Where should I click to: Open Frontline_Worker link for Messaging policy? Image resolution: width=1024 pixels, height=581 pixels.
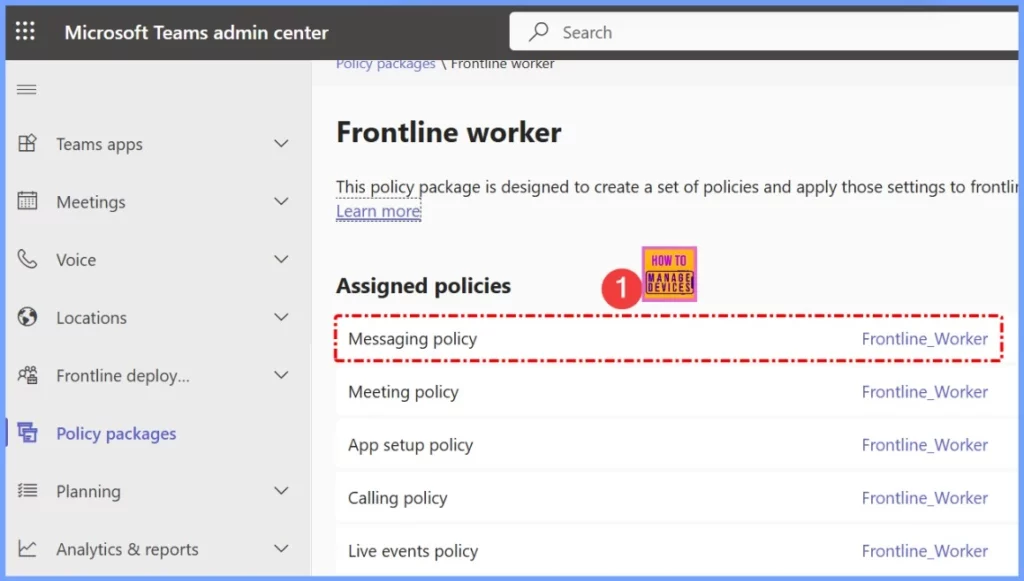coord(924,339)
